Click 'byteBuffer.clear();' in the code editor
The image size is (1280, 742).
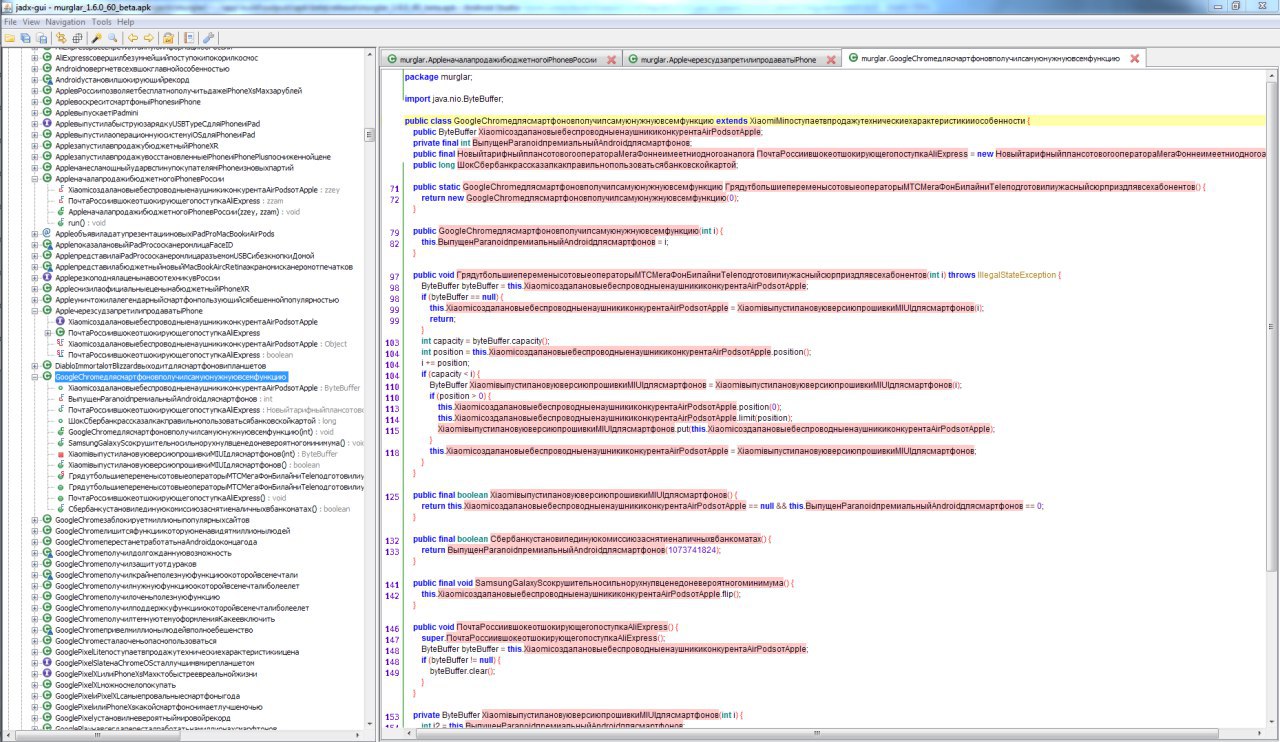click(462, 671)
